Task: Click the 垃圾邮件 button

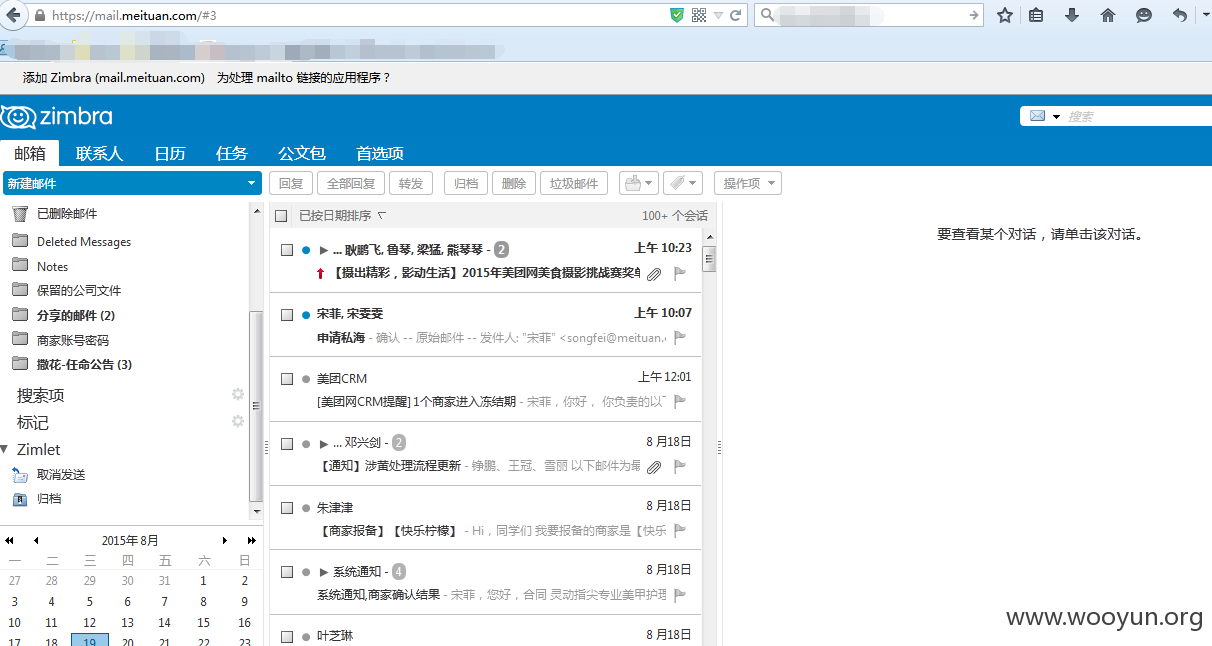Action: pyautogui.click(x=574, y=183)
